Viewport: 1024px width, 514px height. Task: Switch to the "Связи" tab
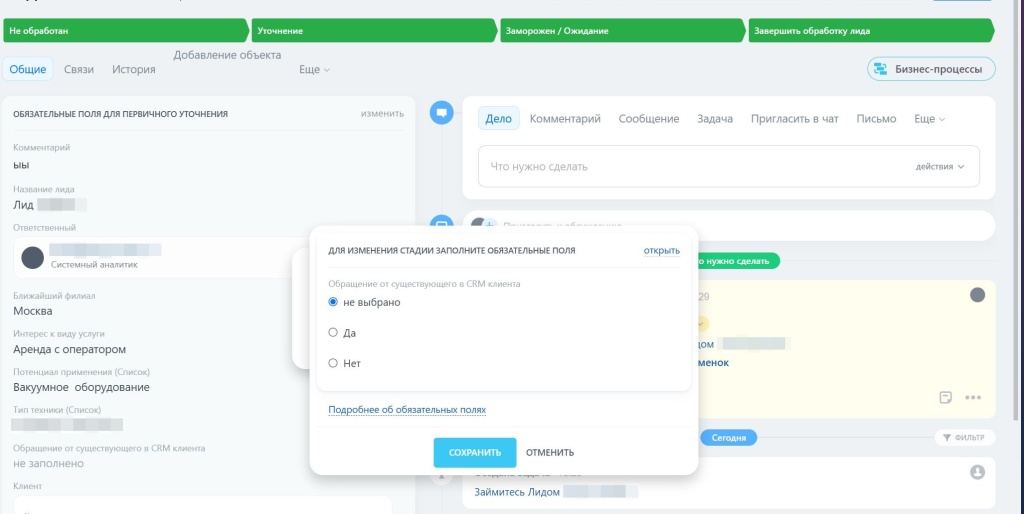pyautogui.click(x=79, y=69)
